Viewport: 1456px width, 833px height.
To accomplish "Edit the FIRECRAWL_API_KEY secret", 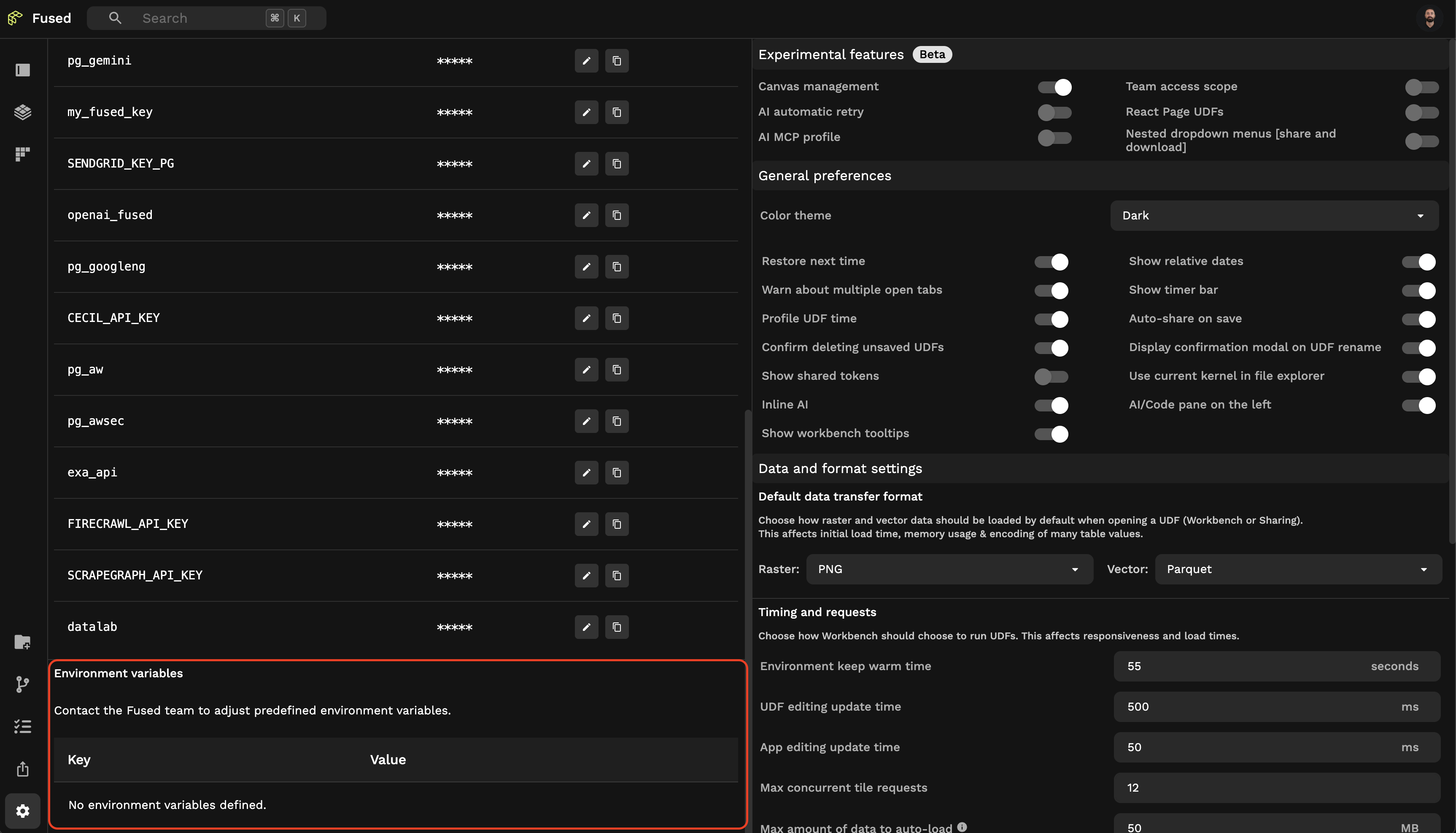I will pyautogui.click(x=586, y=524).
